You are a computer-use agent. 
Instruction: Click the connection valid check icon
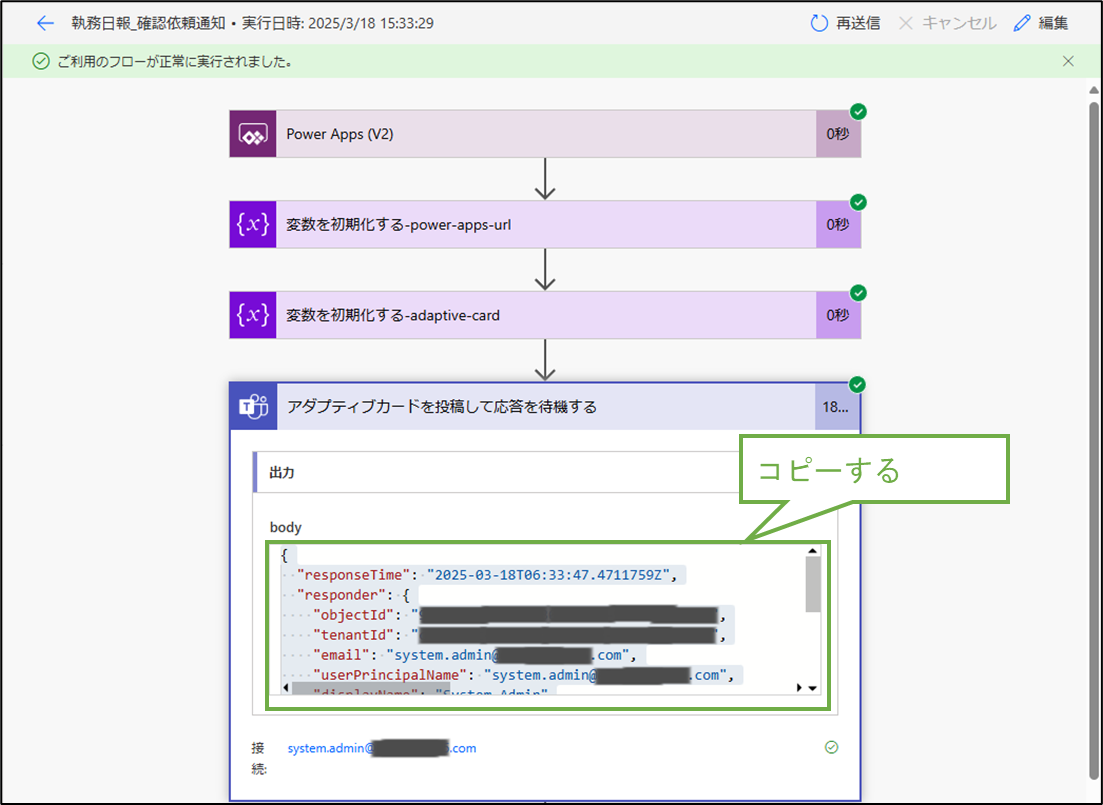pos(831,747)
